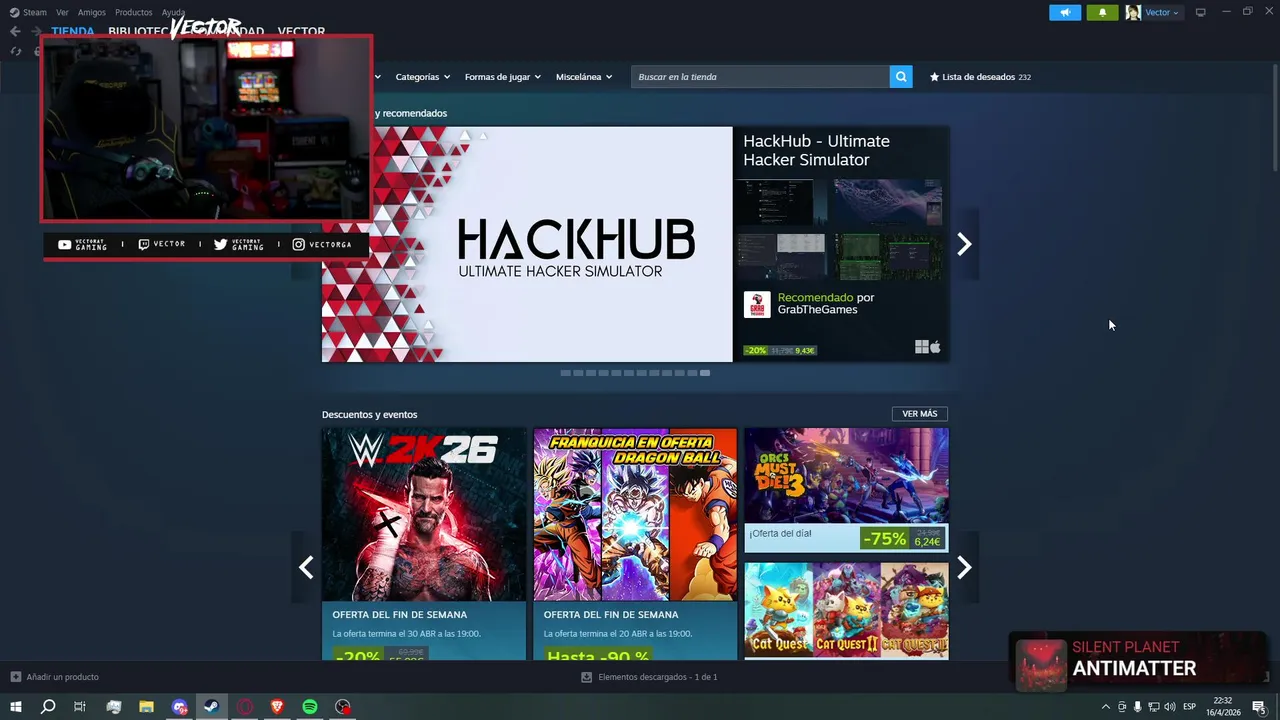Screen dimensions: 1280x720
Task: Open Opera GX from taskbar
Action: pos(245,707)
